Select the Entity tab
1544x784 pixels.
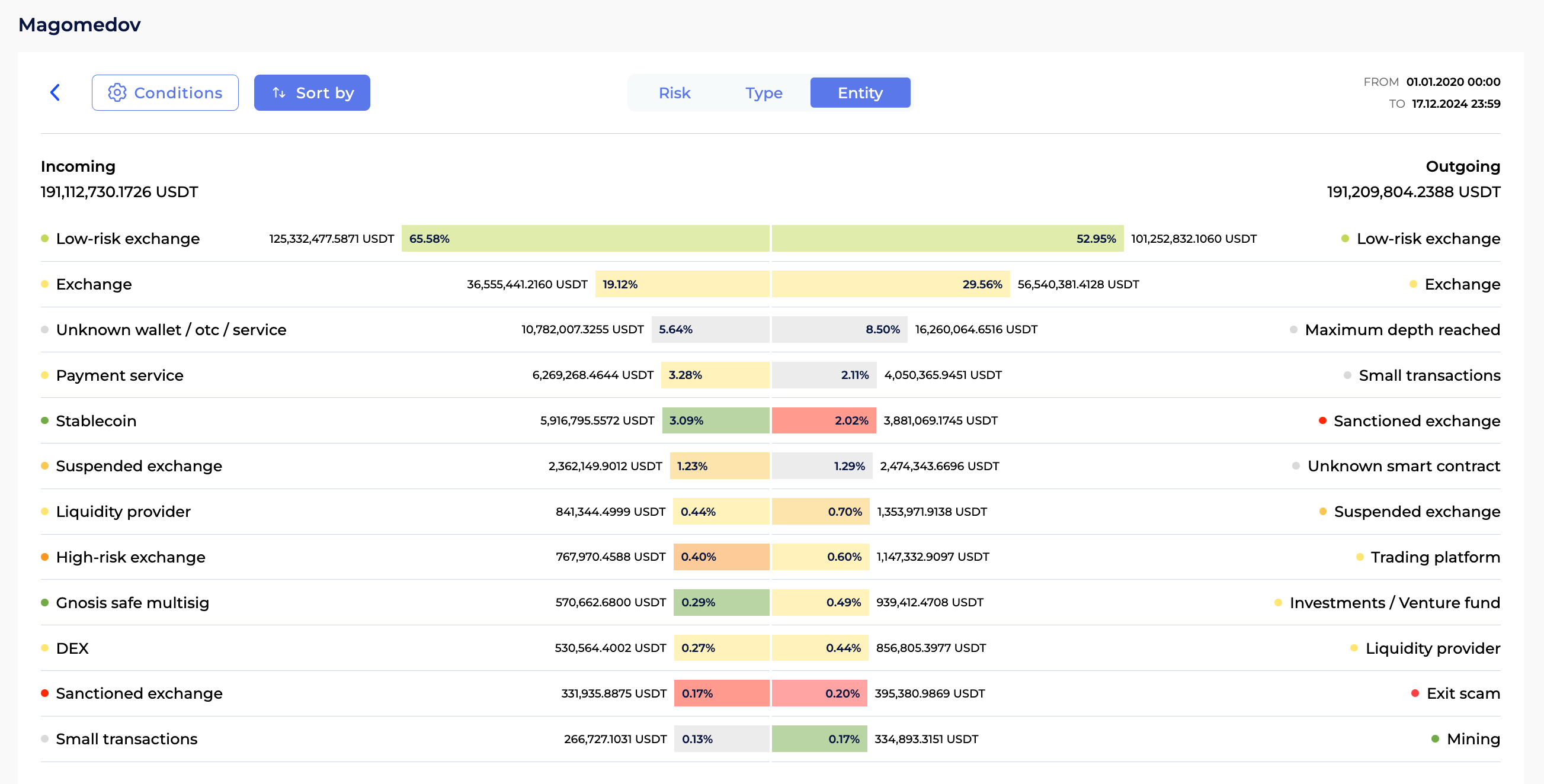coord(860,93)
